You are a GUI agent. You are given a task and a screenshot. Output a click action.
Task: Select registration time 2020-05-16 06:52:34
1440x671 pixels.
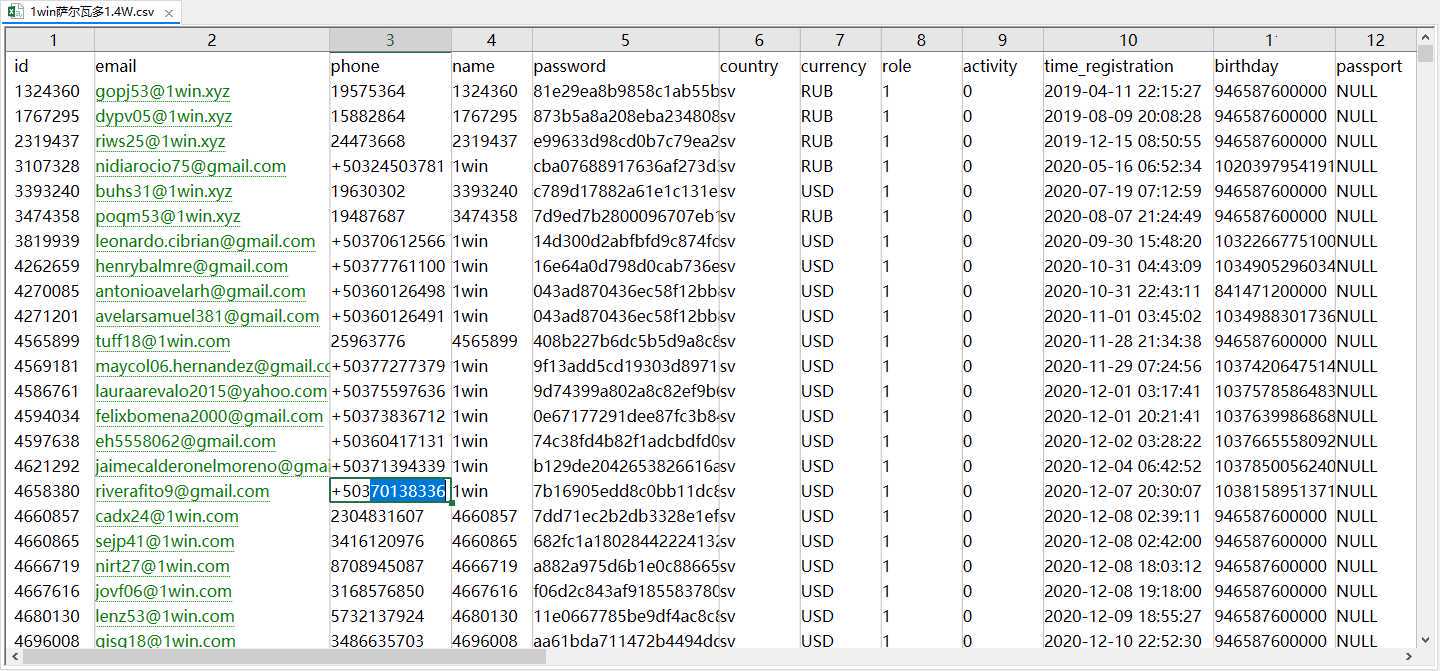1128,166
